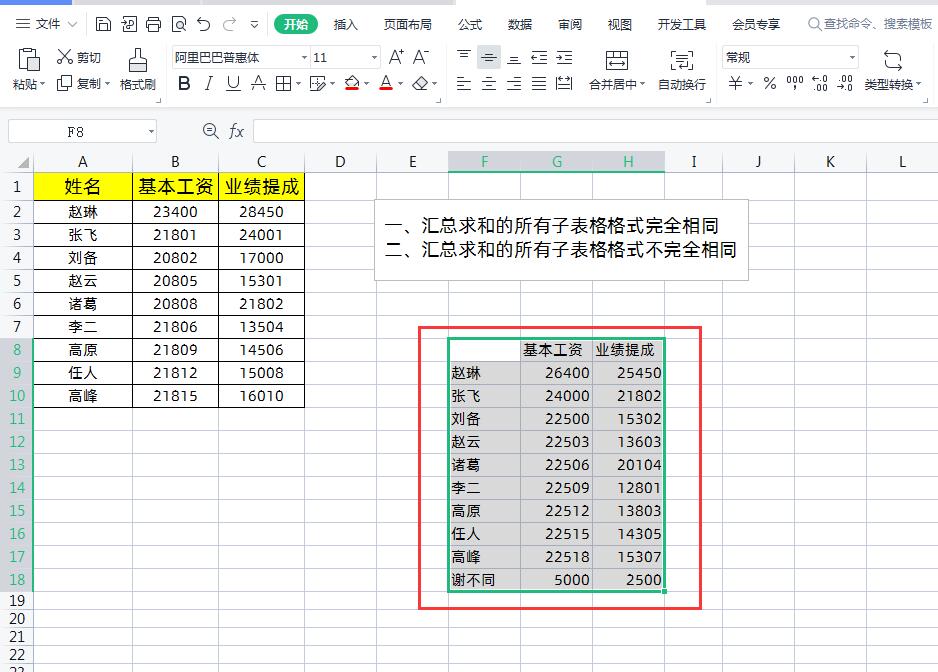Apply thousands separator format
938x672 pixels.
click(795, 83)
